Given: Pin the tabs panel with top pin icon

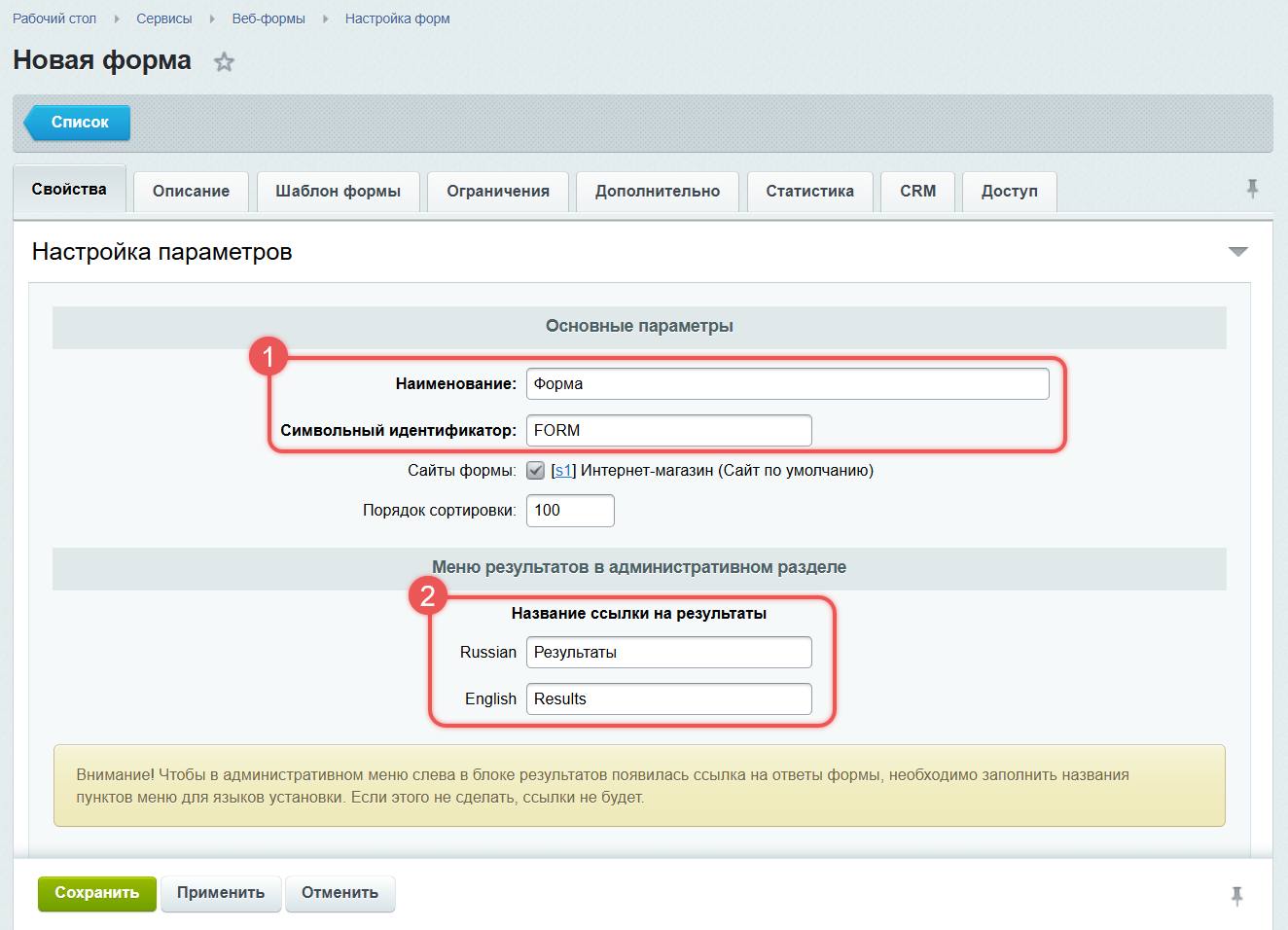Looking at the screenshot, I should coord(1252,189).
